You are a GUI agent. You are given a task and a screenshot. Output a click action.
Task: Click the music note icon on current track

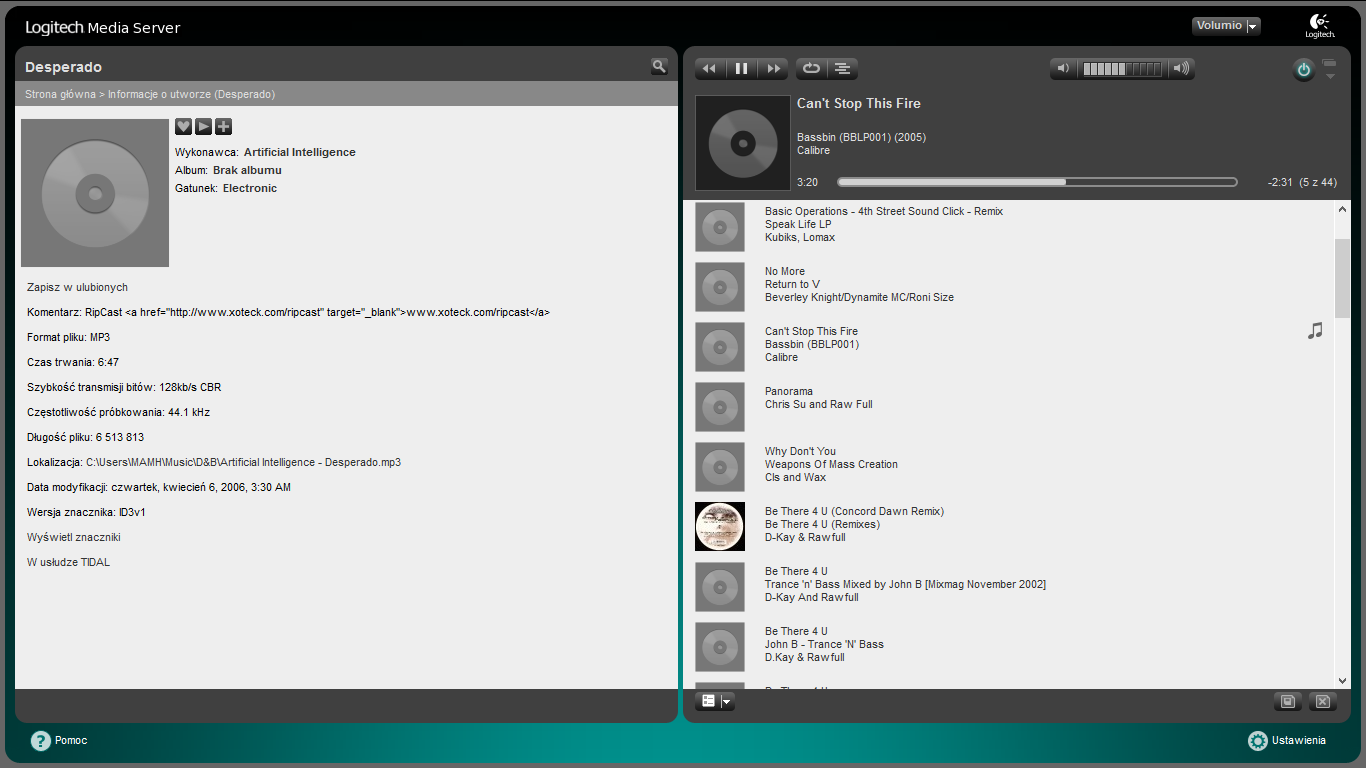click(x=1315, y=330)
